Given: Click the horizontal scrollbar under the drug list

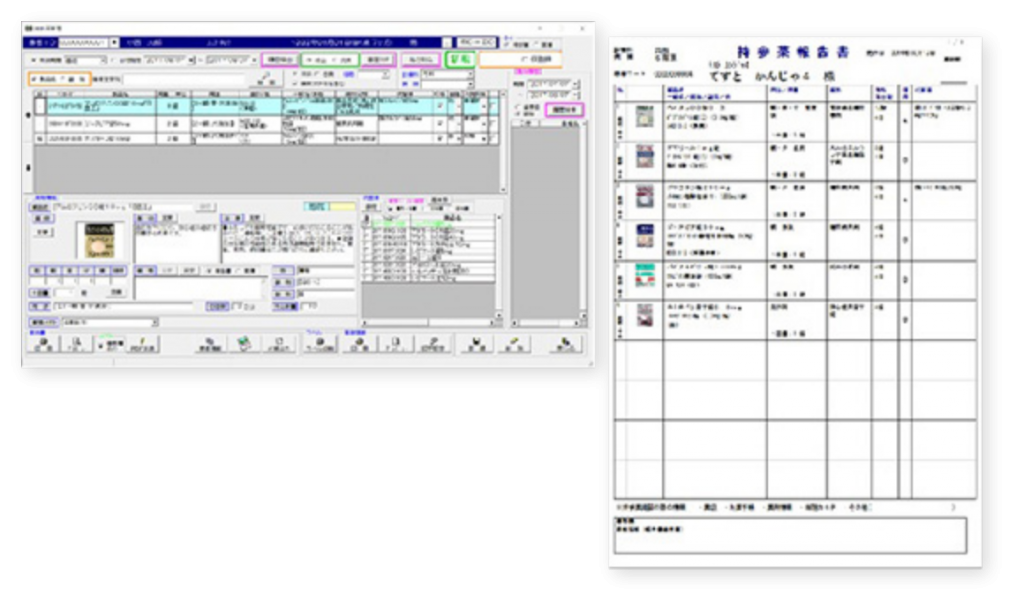Looking at the screenshot, I should pos(428,322).
